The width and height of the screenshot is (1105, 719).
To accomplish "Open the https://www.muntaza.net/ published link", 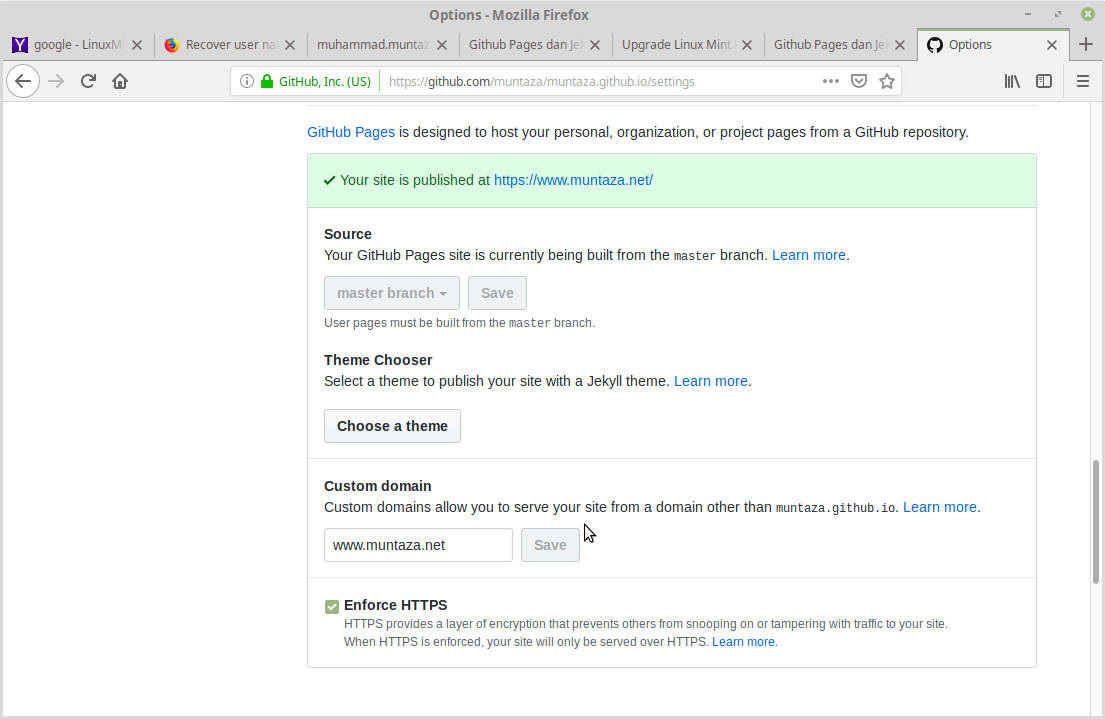I will pyautogui.click(x=573, y=180).
